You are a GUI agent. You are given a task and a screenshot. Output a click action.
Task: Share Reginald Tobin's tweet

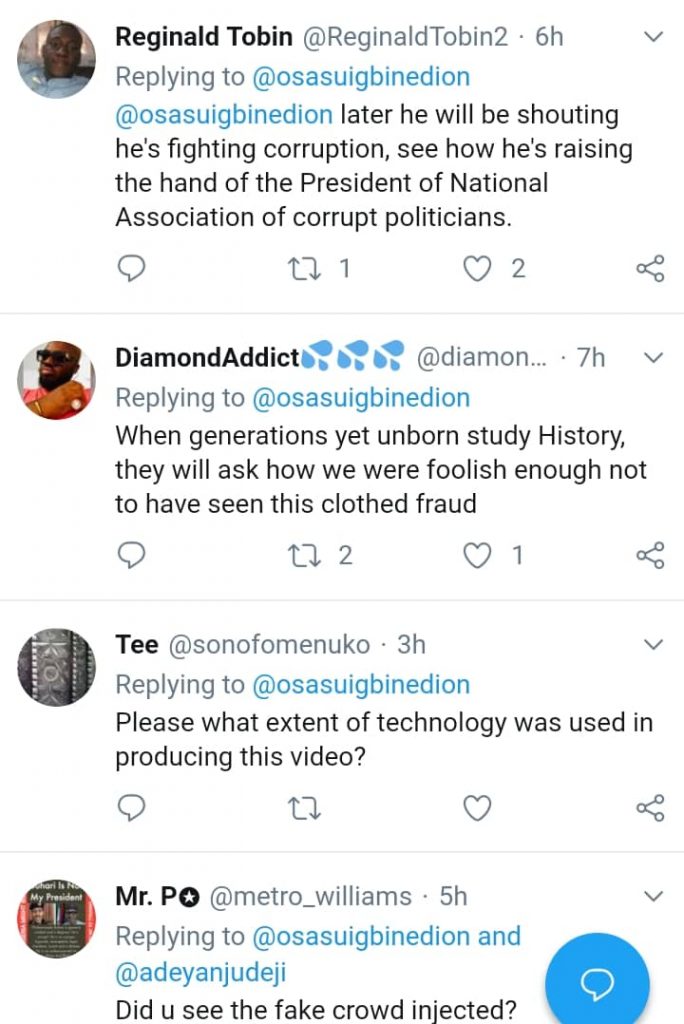[650, 268]
